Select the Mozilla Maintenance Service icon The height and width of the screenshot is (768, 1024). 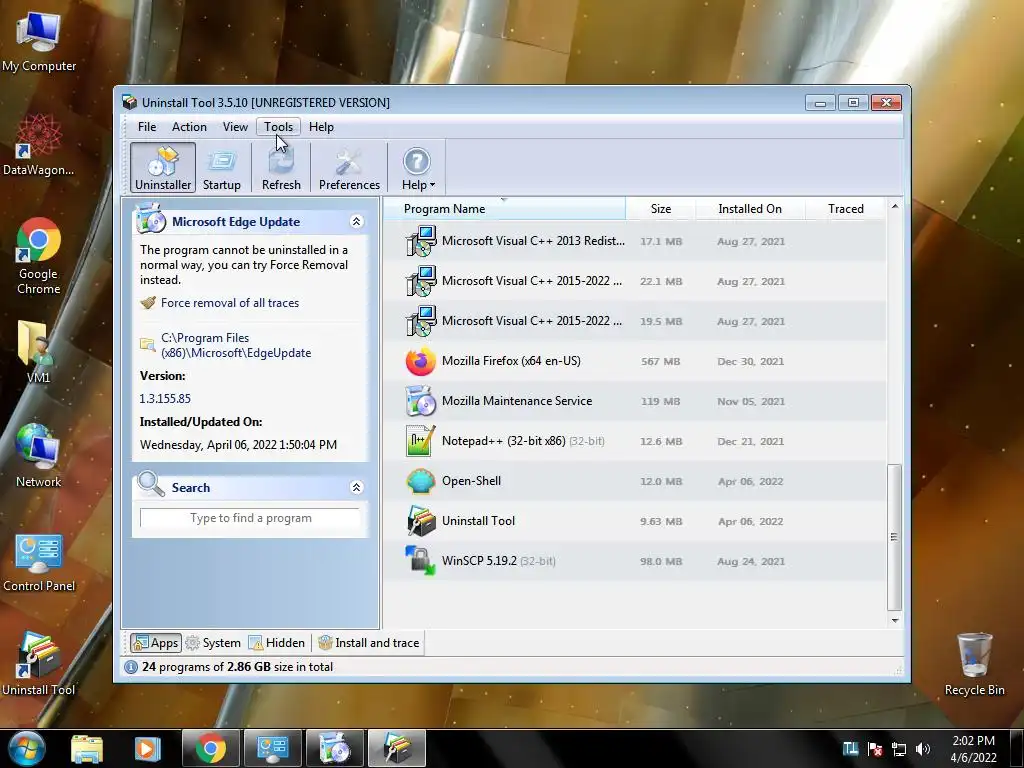(x=421, y=401)
